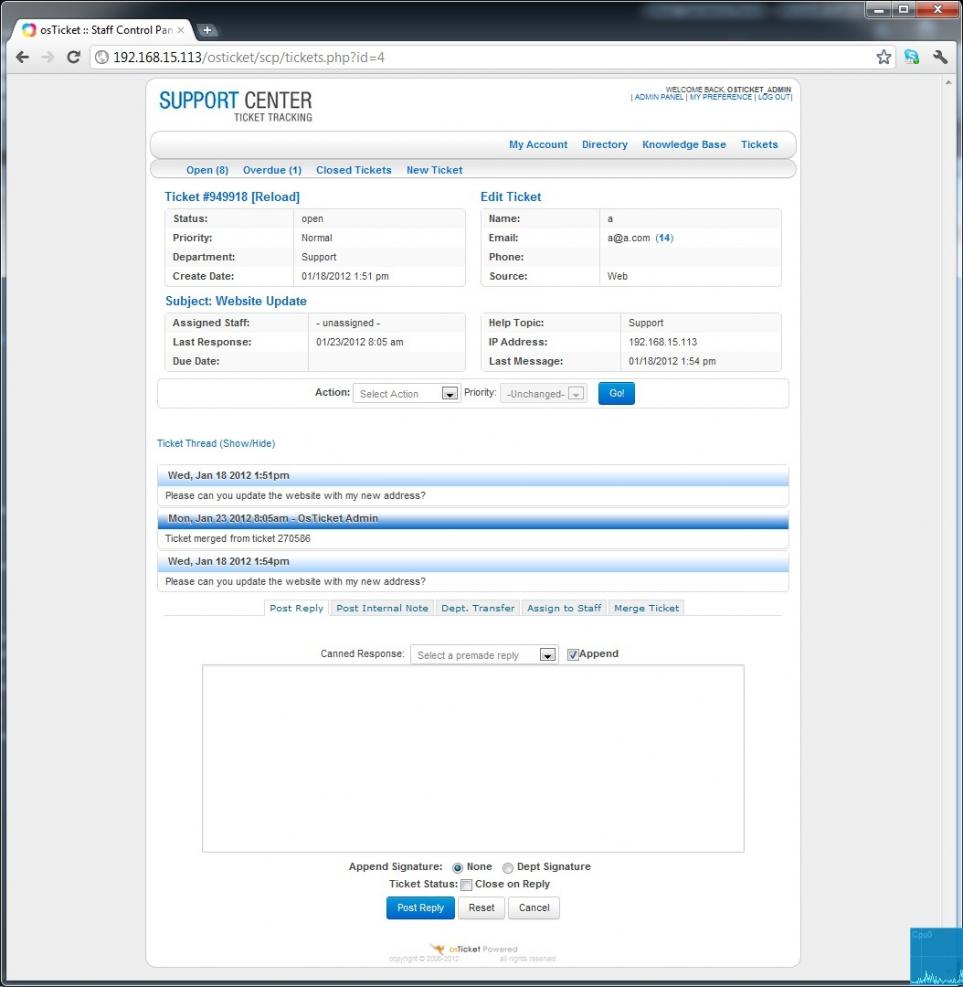Open the Select Action dropdown
963x987 pixels.
406,393
